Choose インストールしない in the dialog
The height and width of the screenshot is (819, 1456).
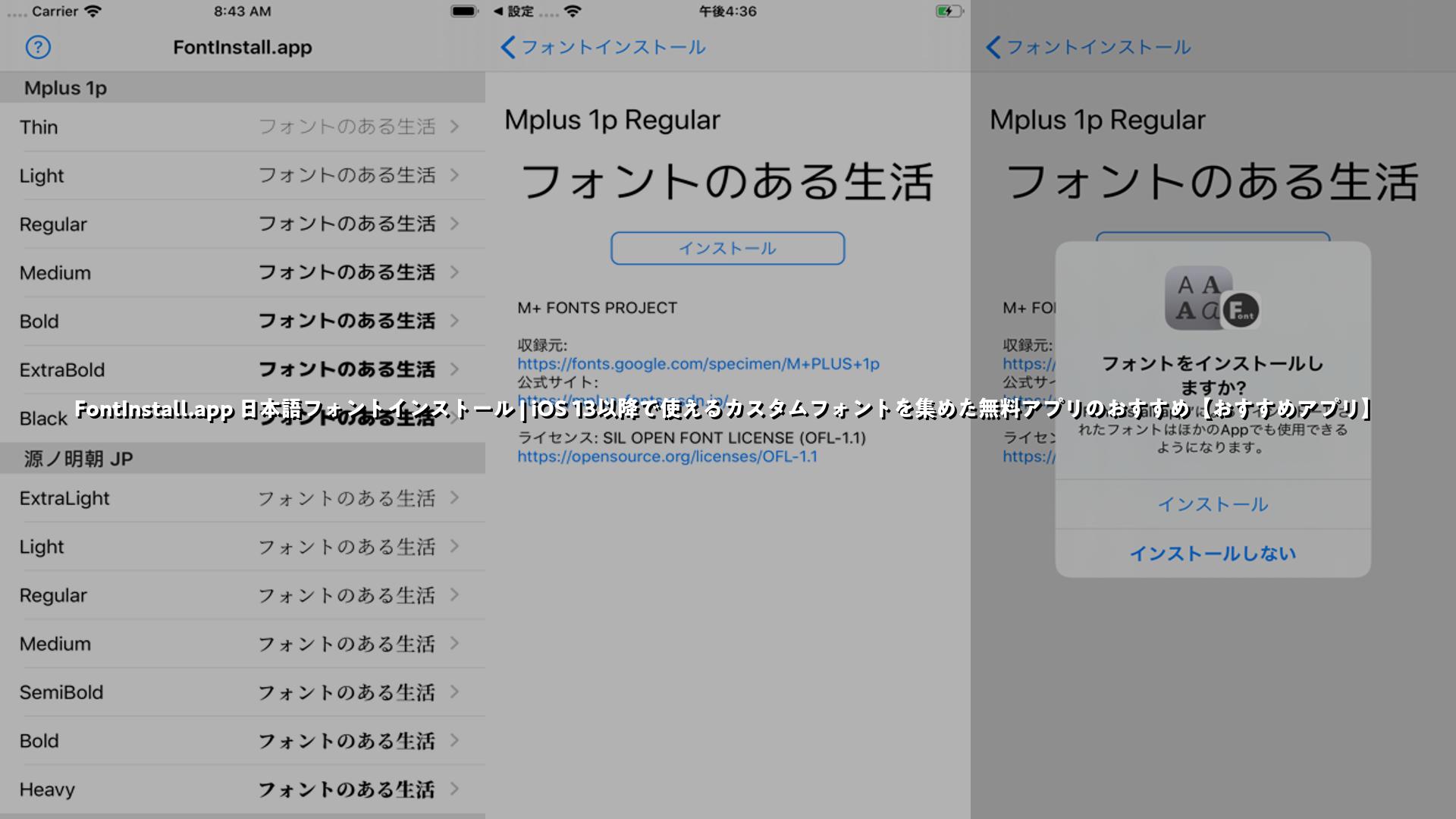pyautogui.click(x=1213, y=554)
